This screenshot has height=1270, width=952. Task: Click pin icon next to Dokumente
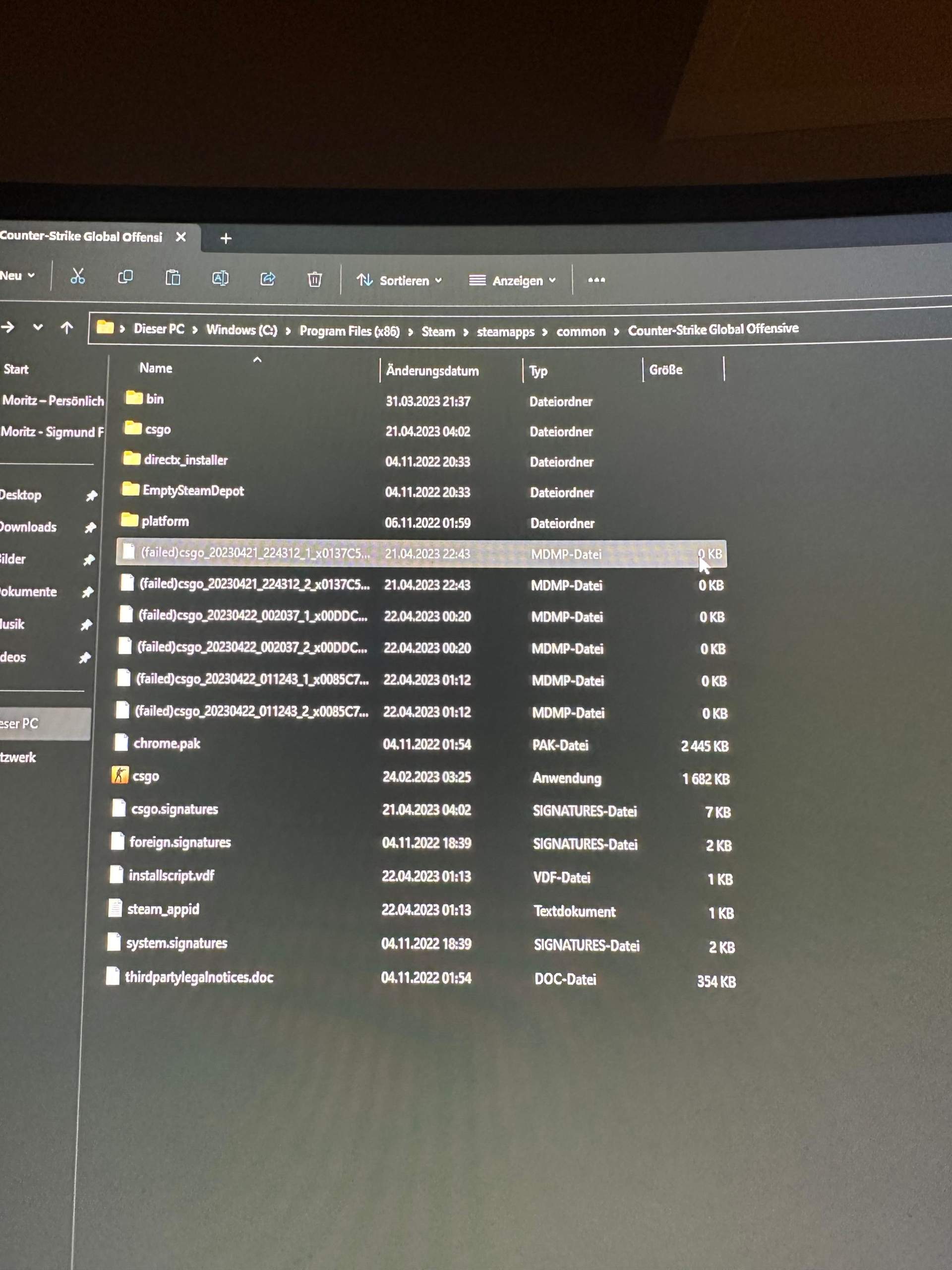tap(87, 592)
